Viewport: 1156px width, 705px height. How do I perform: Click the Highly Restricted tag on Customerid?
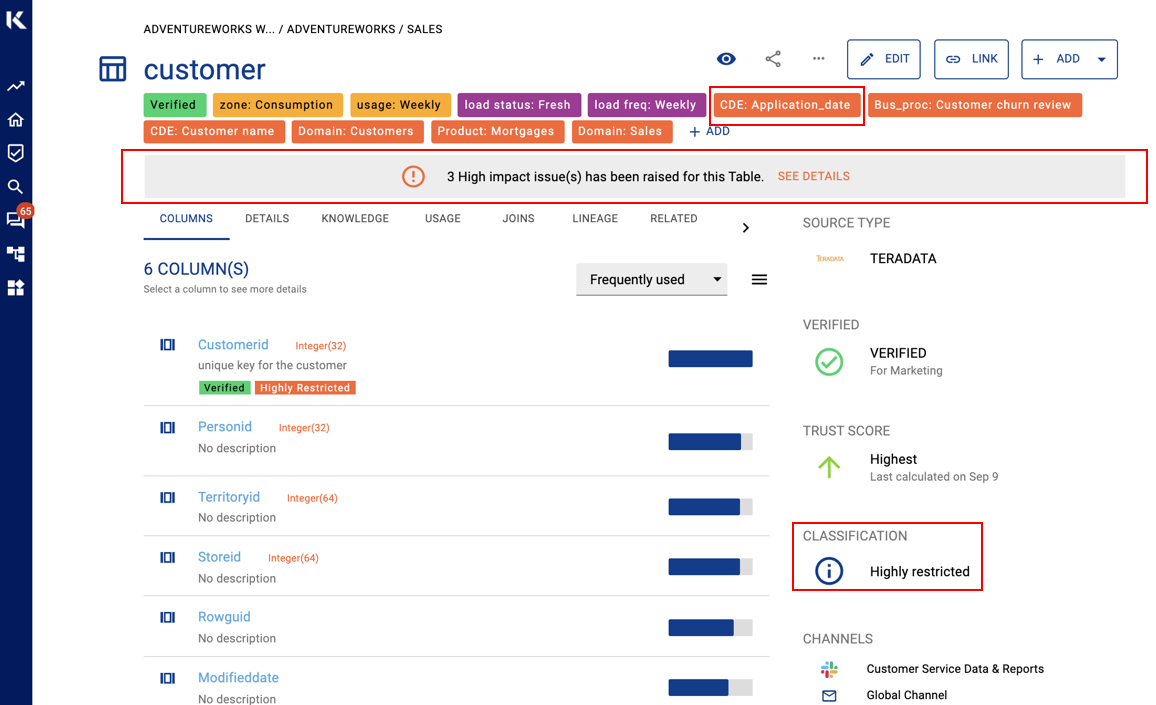(x=305, y=388)
